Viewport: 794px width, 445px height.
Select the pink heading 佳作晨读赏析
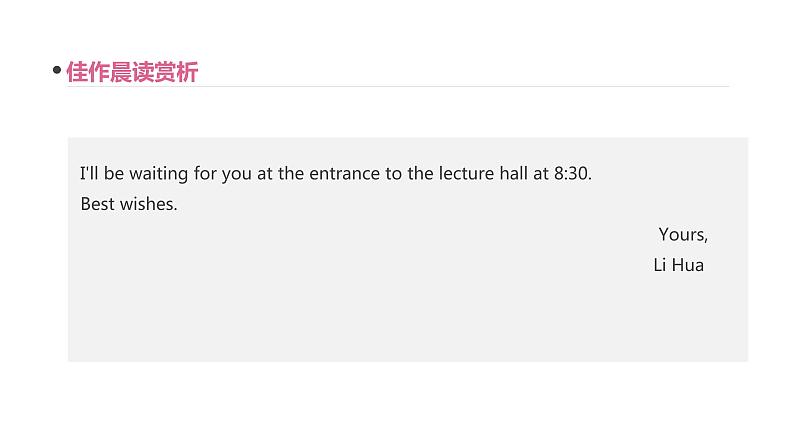coord(132,71)
